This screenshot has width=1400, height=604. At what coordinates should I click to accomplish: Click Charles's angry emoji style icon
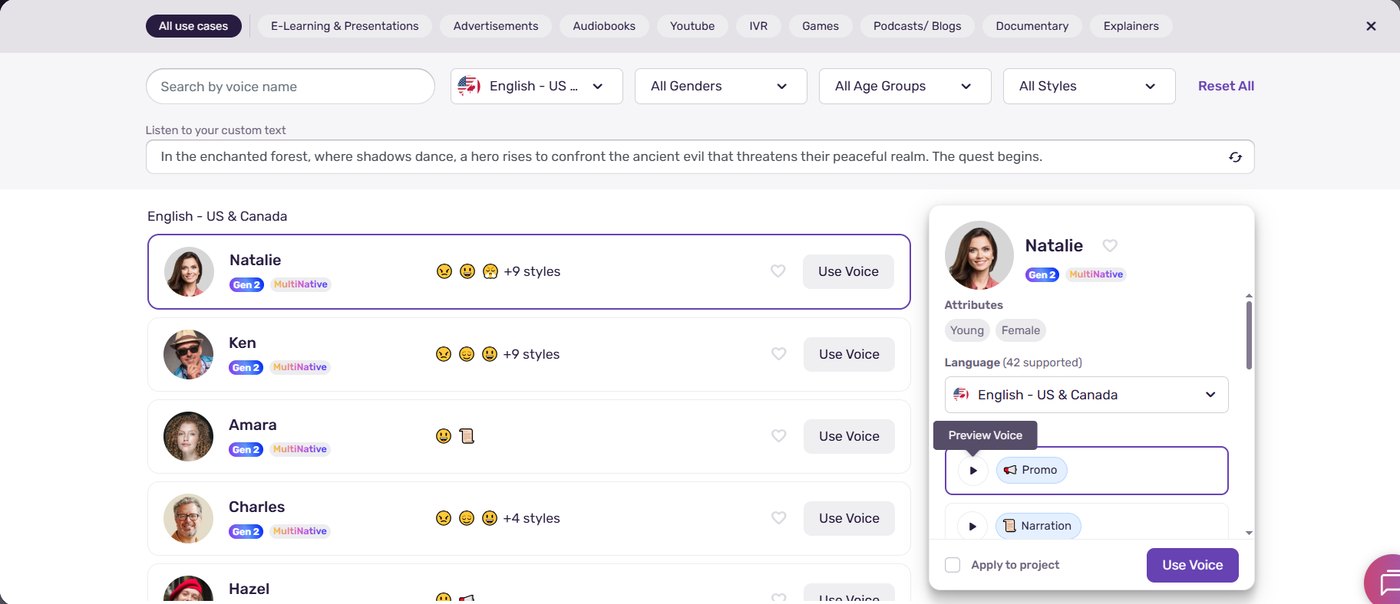tap(444, 518)
